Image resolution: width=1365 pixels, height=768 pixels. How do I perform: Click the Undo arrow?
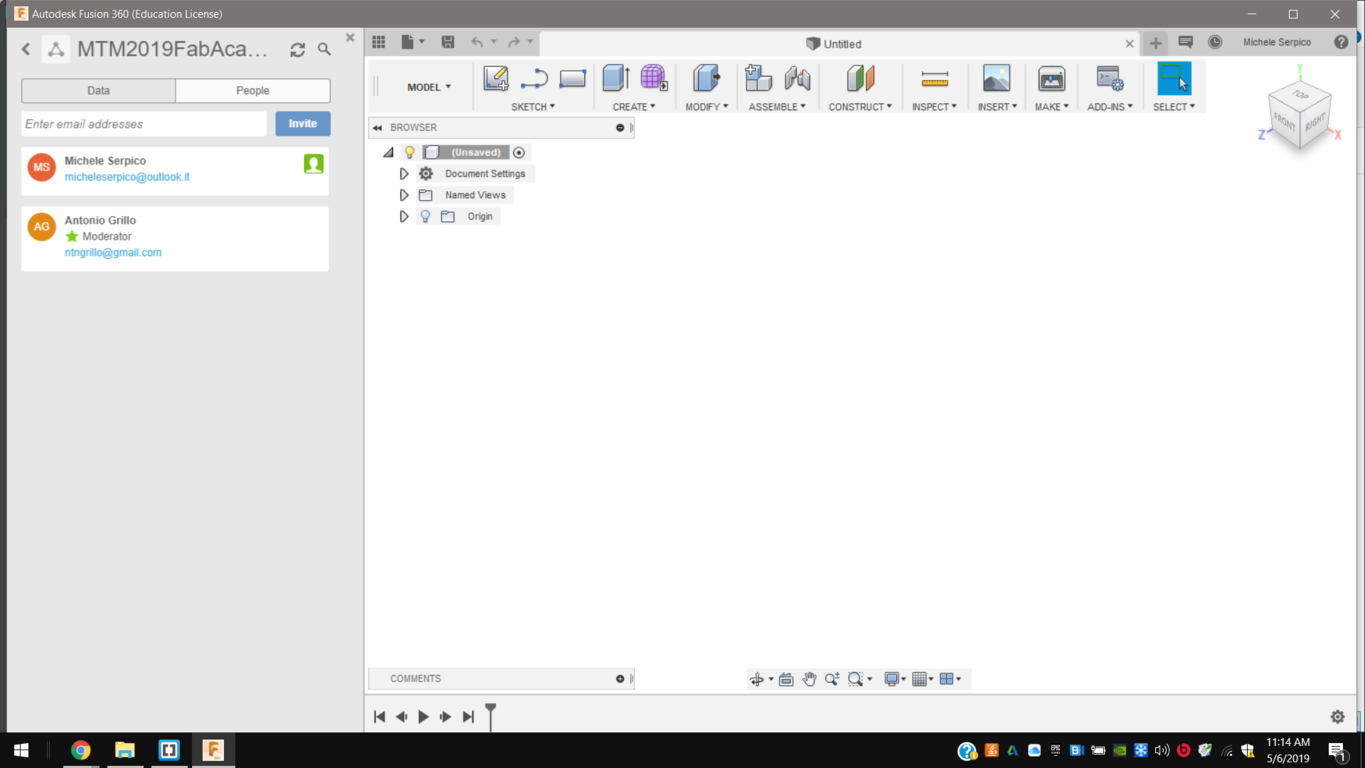tap(477, 42)
